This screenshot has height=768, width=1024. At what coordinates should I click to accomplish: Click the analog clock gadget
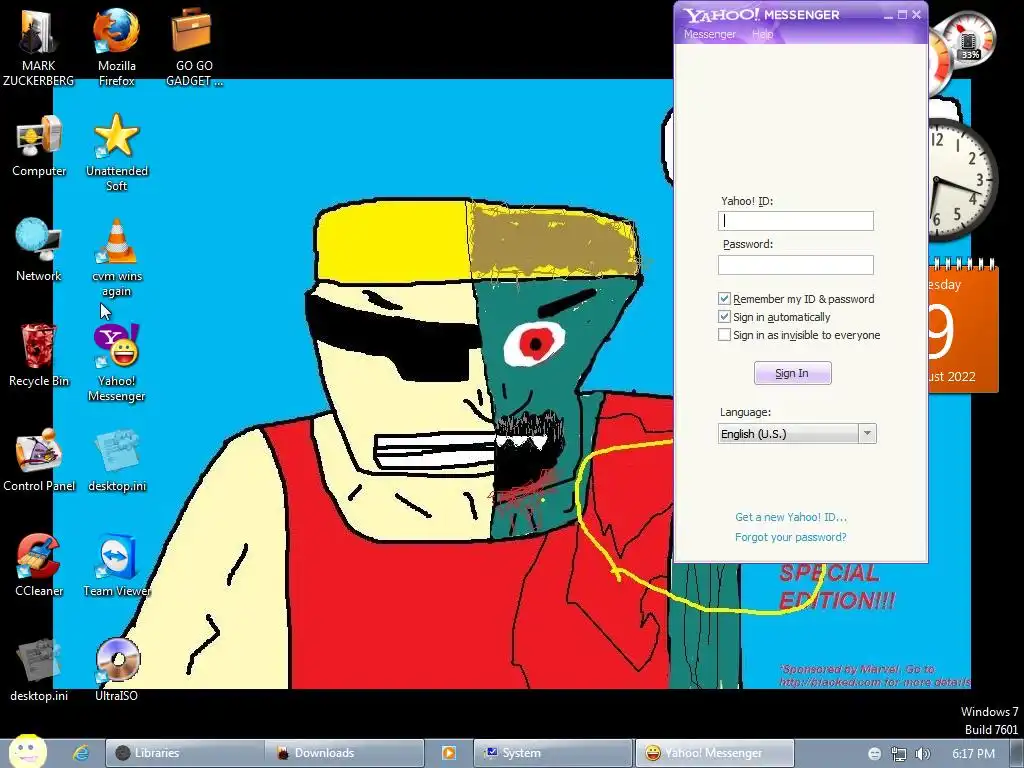coord(963,180)
